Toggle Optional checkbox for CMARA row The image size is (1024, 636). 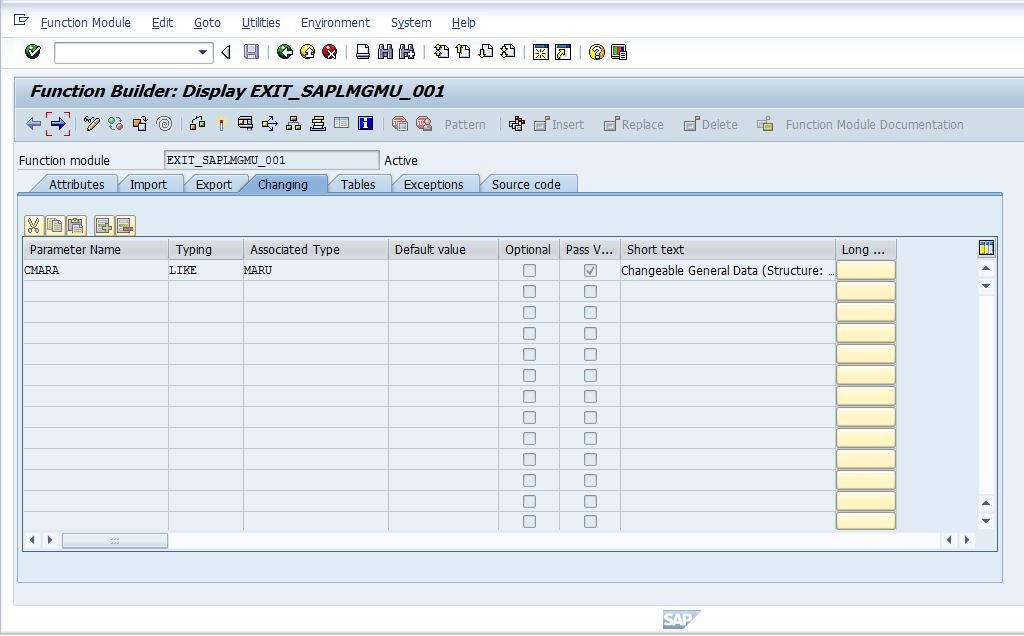[529, 270]
